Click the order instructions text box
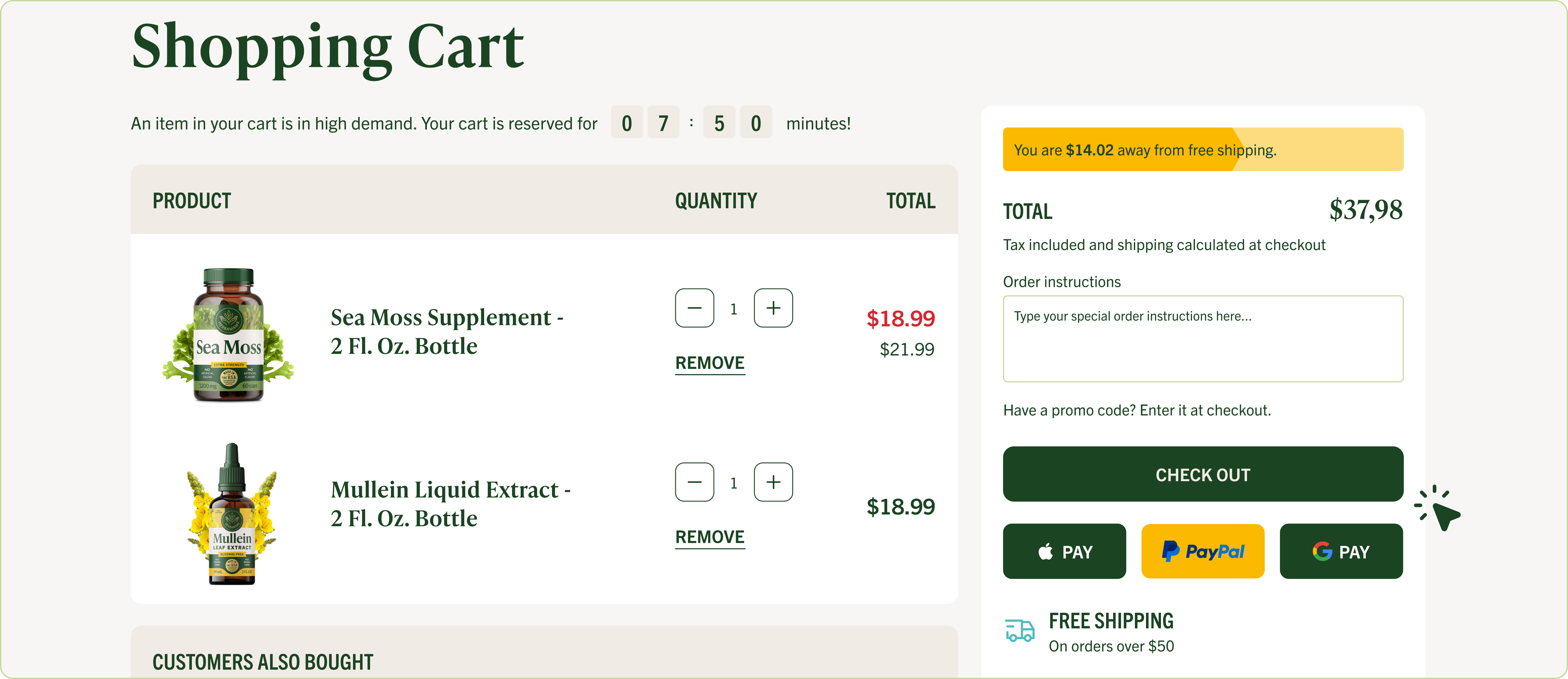 click(1203, 339)
